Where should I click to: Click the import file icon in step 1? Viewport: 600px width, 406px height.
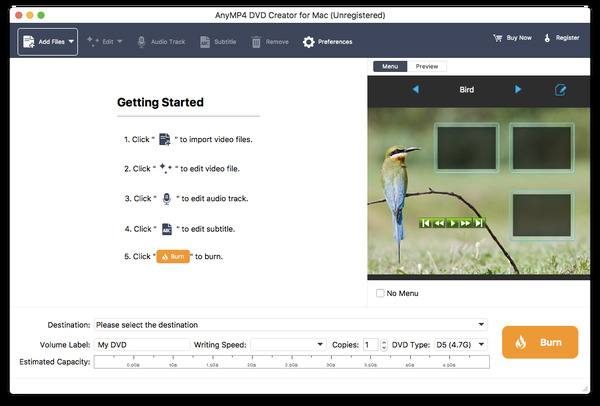tap(165, 139)
